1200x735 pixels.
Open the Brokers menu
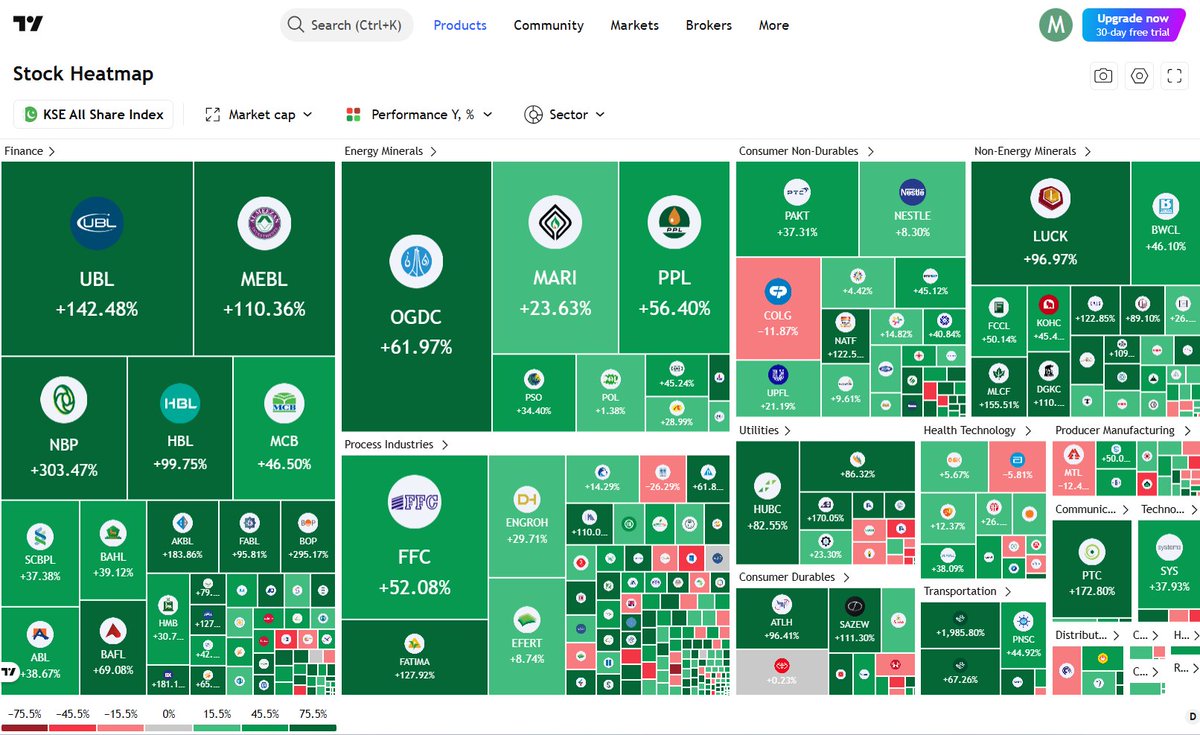709,25
